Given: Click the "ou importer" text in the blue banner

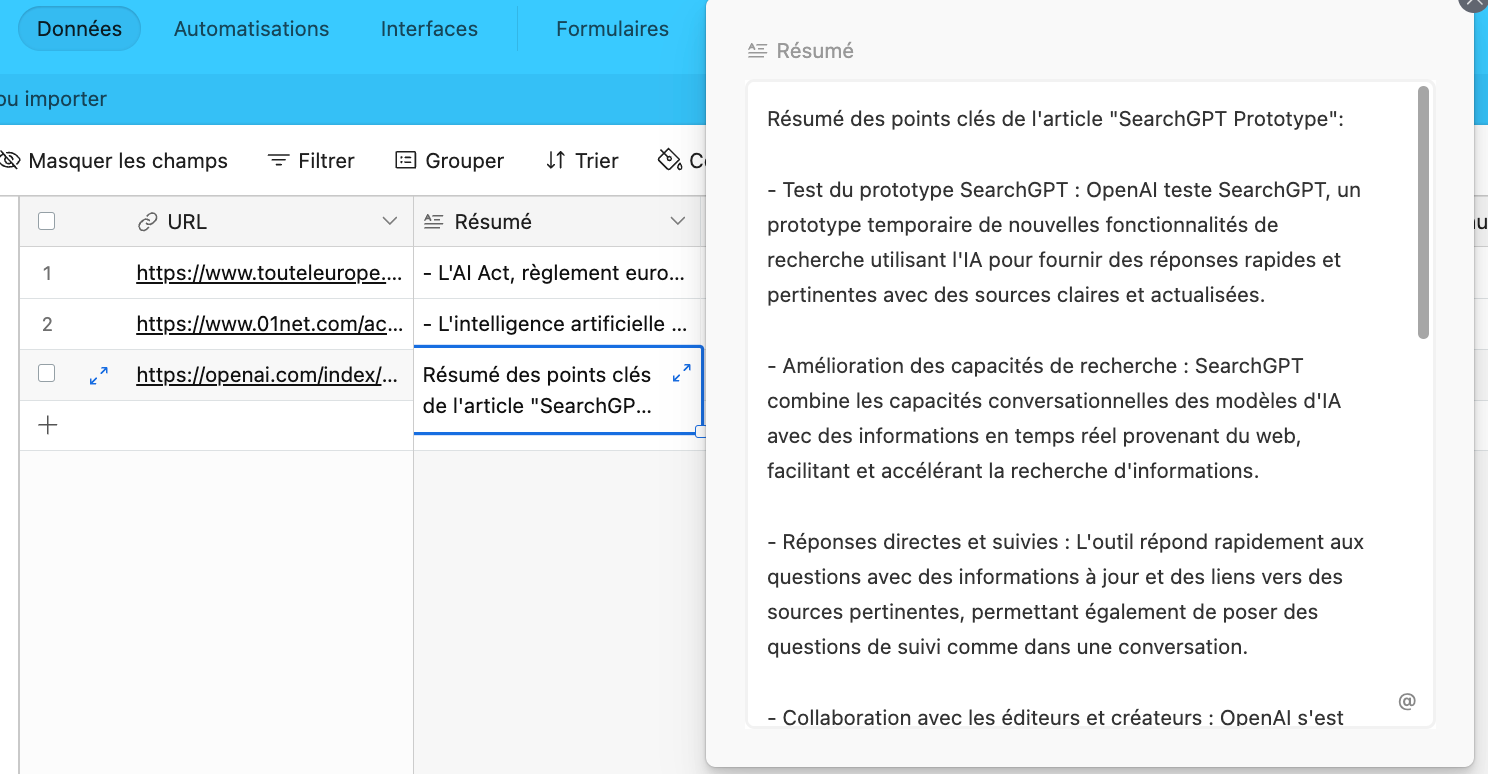Looking at the screenshot, I should pos(53,99).
